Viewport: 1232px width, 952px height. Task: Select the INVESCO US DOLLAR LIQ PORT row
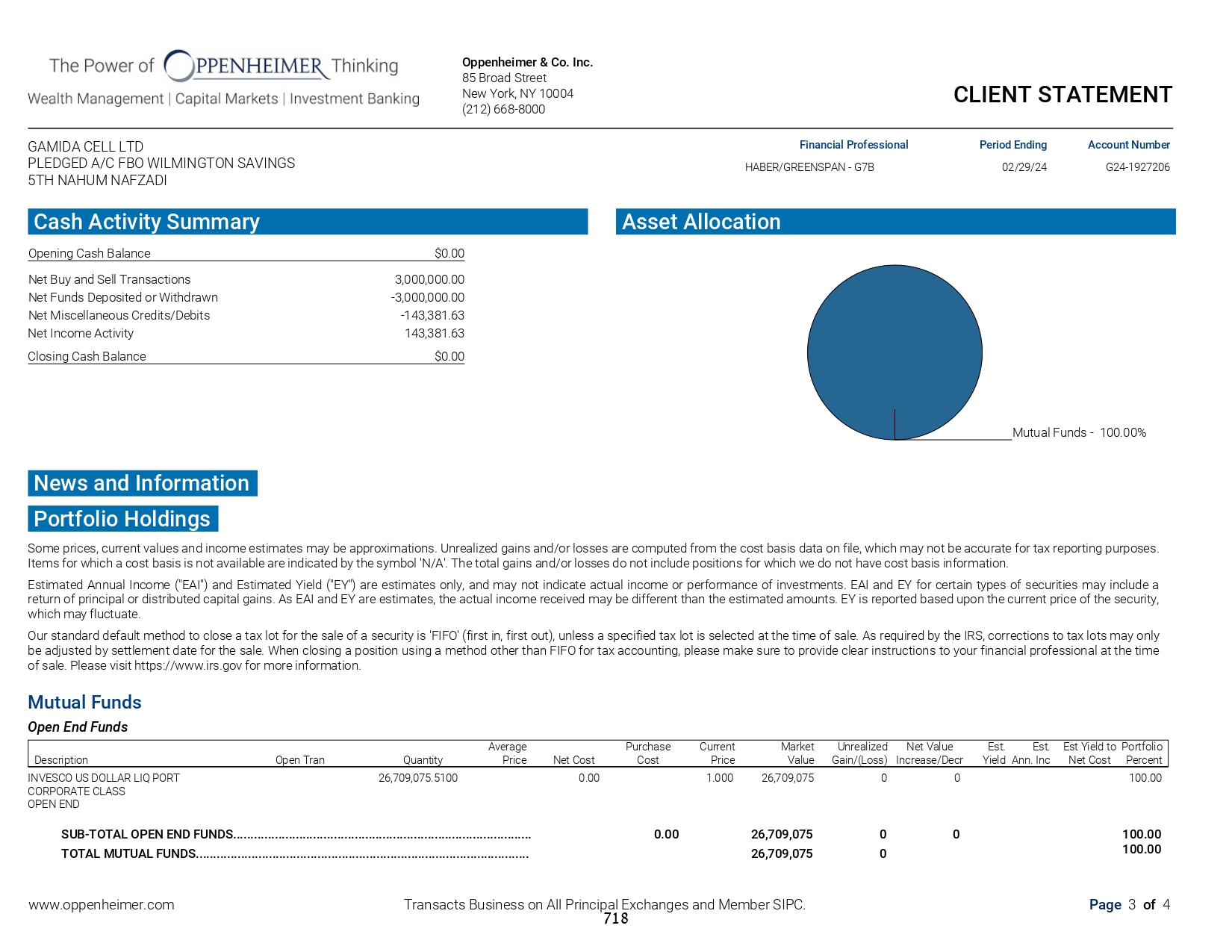pyautogui.click(x=104, y=778)
